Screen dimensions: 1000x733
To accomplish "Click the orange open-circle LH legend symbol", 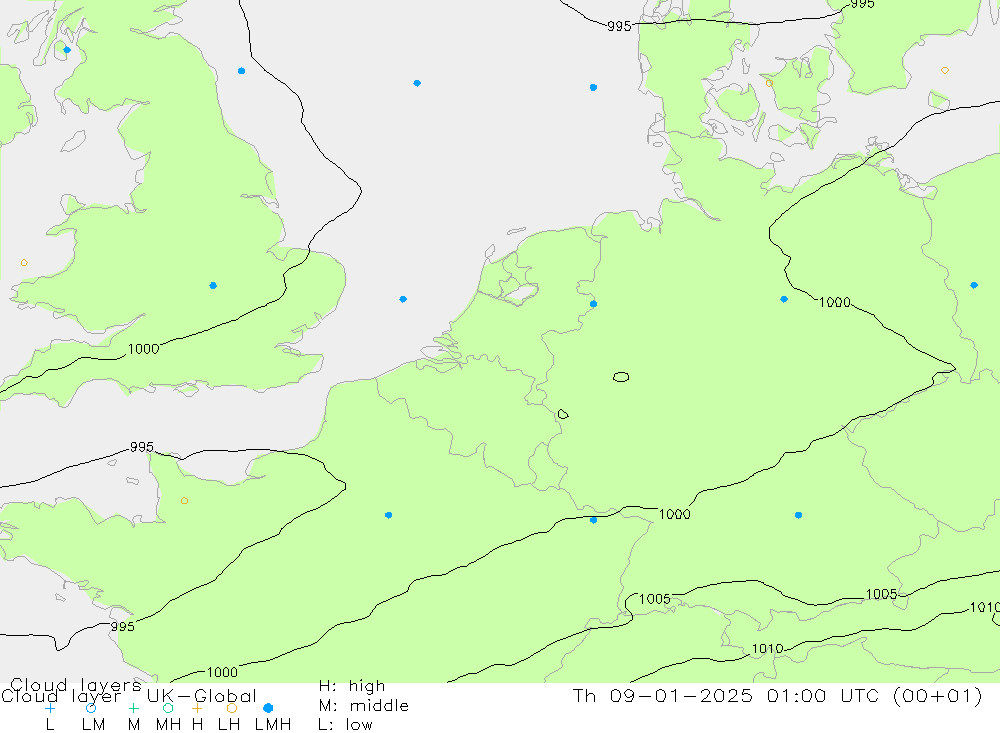I will (x=232, y=708).
